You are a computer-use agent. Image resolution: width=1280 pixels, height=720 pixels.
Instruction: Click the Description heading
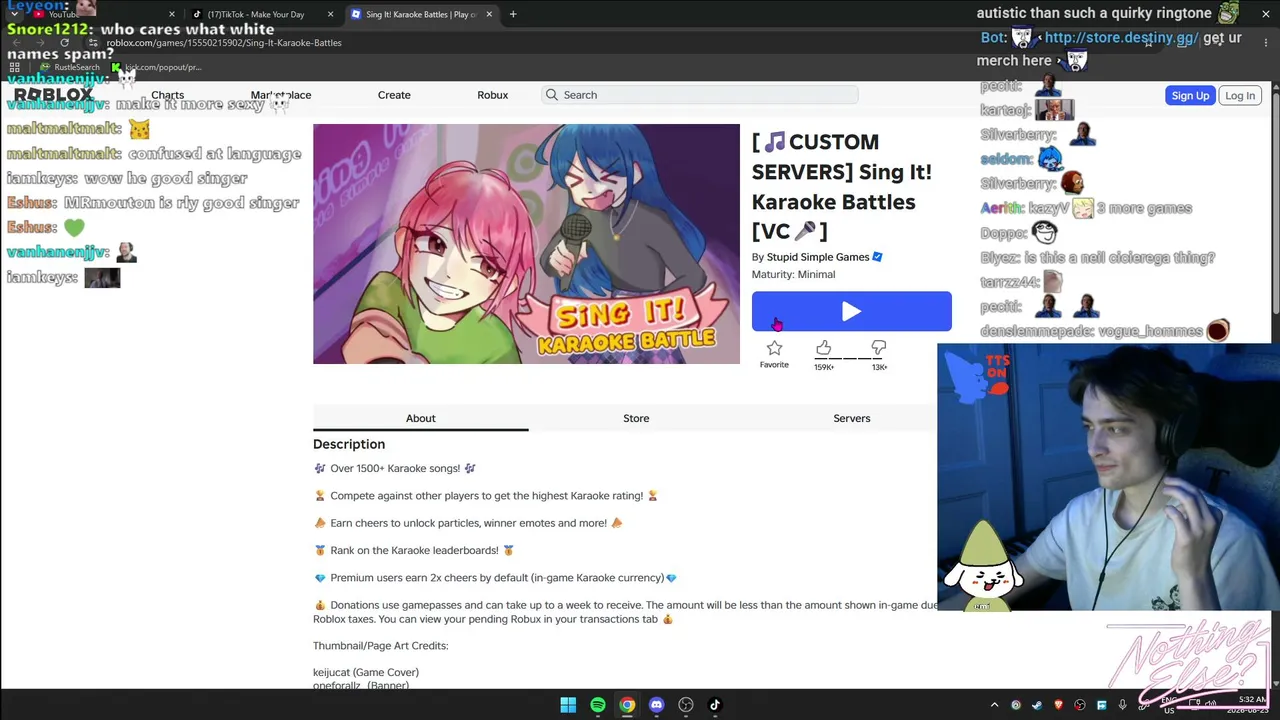pos(349,444)
